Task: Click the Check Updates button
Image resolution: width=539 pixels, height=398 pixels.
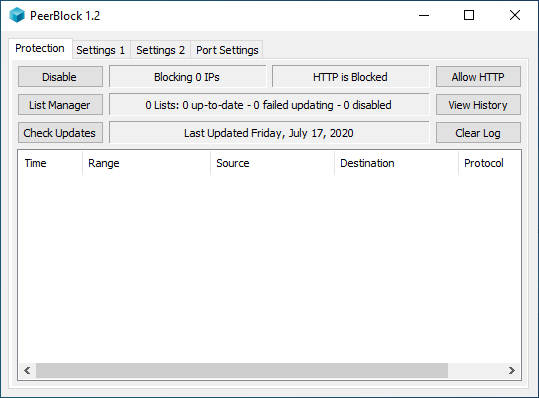Action: point(60,133)
